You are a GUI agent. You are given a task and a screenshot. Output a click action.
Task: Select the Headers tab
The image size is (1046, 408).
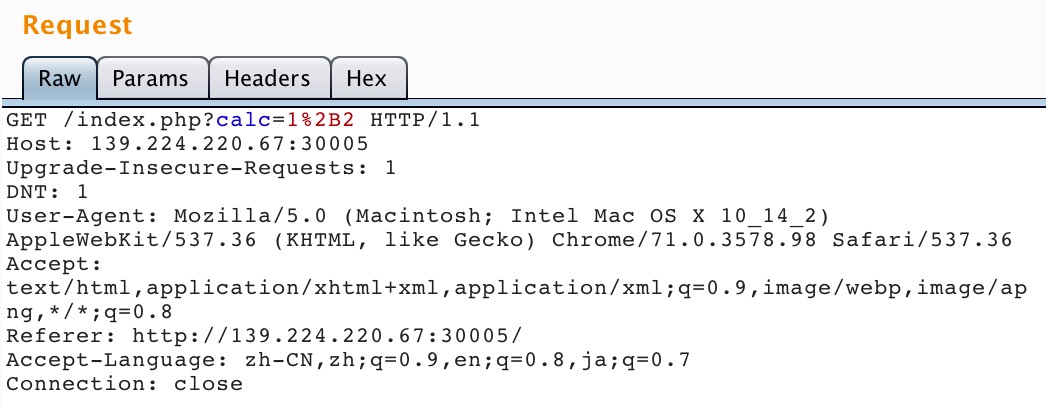[x=267, y=79]
